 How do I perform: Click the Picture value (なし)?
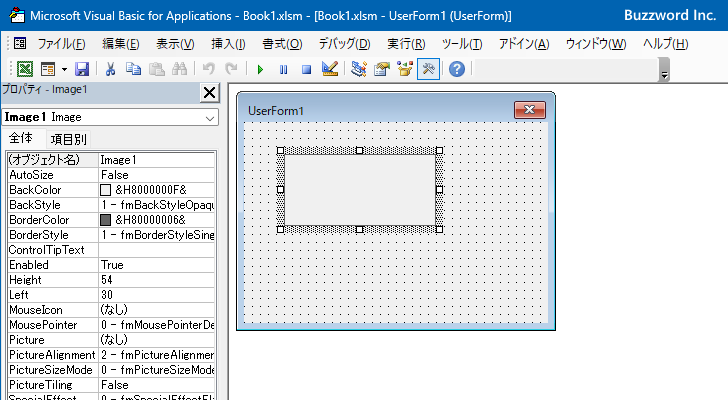coord(156,340)
